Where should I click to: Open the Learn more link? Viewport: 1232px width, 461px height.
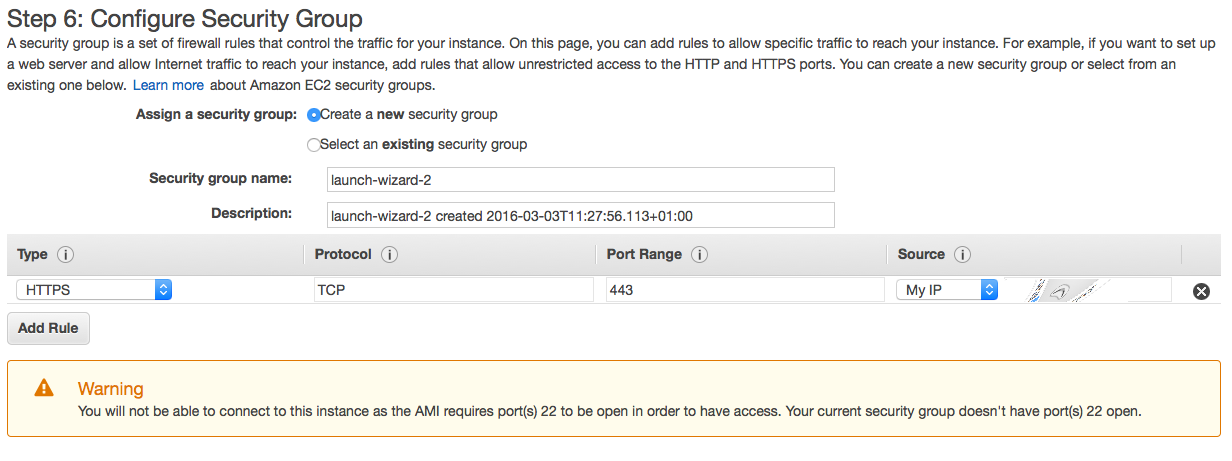(x=168, y=85)
